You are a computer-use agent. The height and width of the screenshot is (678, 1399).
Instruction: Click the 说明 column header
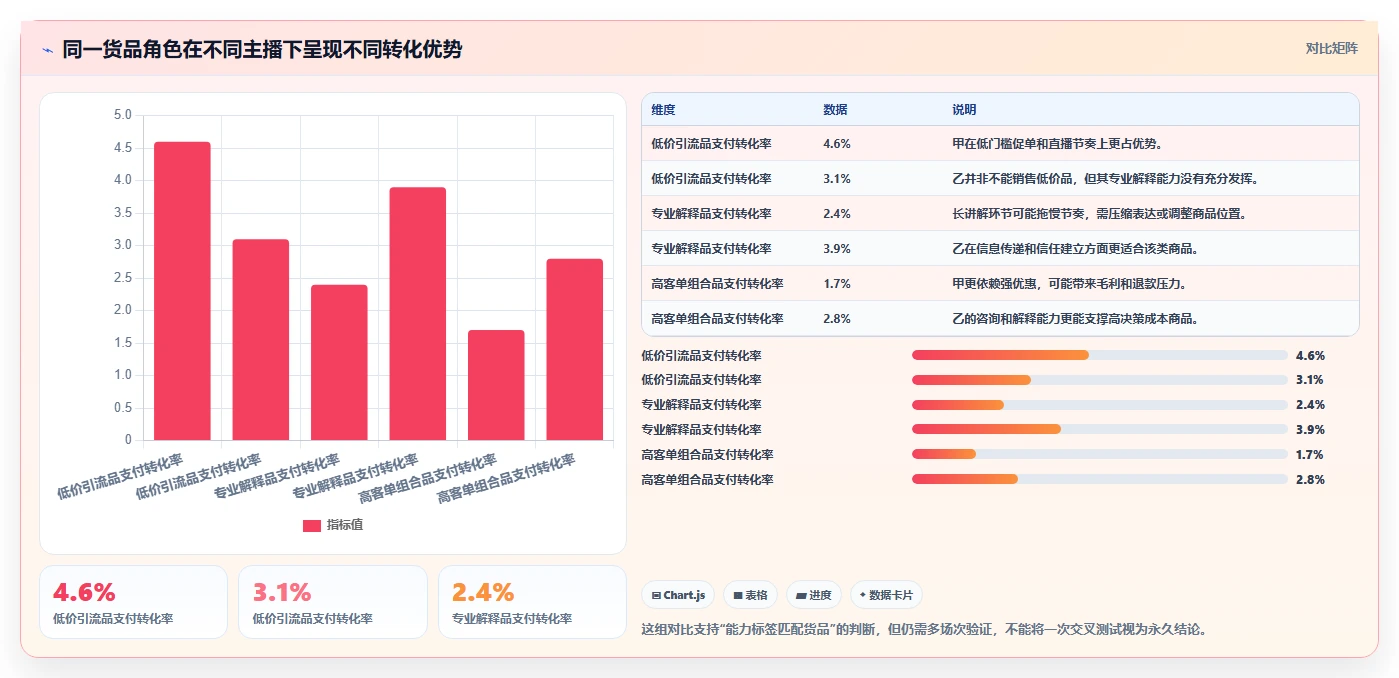tap(964, 110)
